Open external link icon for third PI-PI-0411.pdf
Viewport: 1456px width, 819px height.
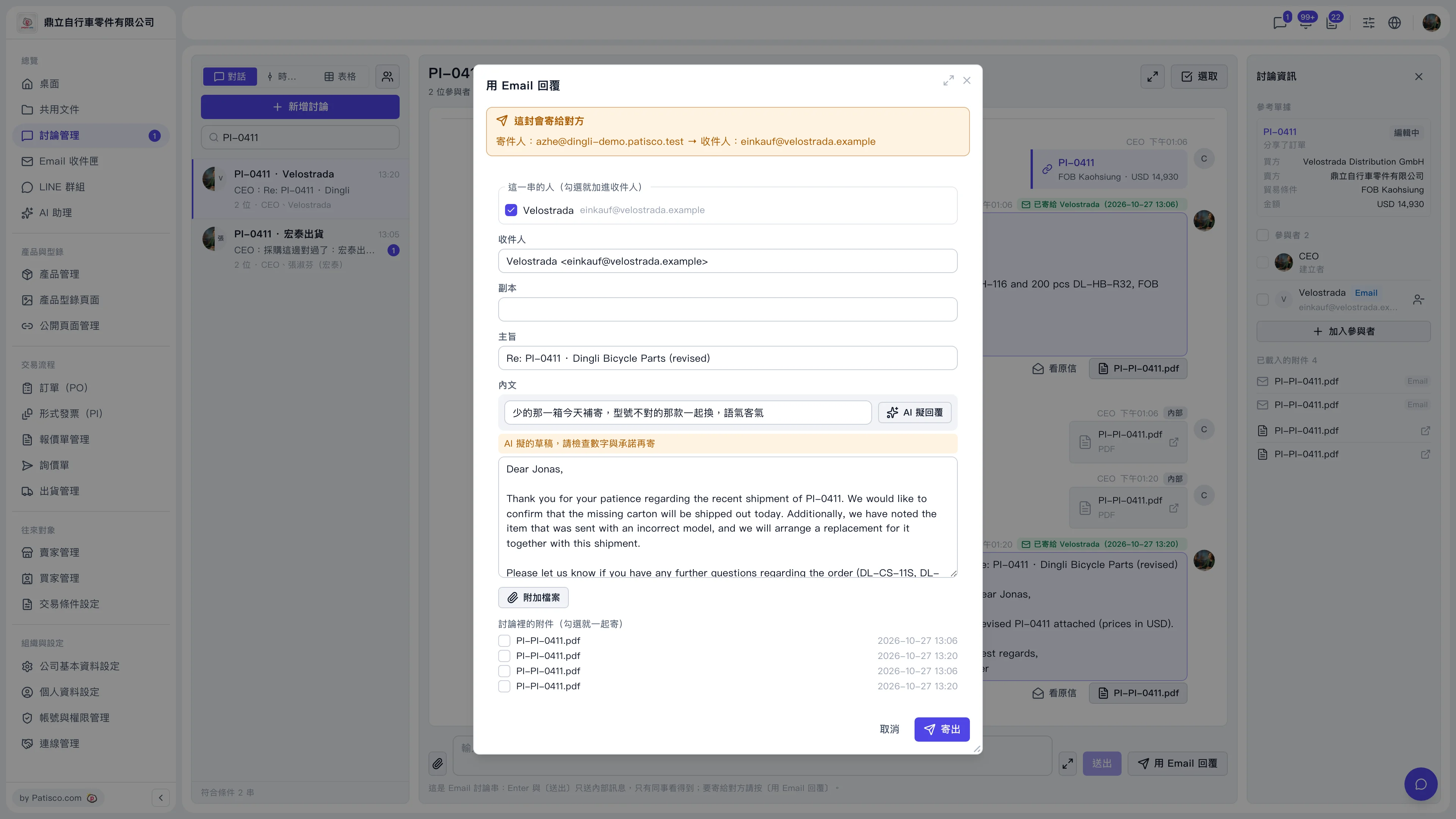click(x=1426, y=431)
